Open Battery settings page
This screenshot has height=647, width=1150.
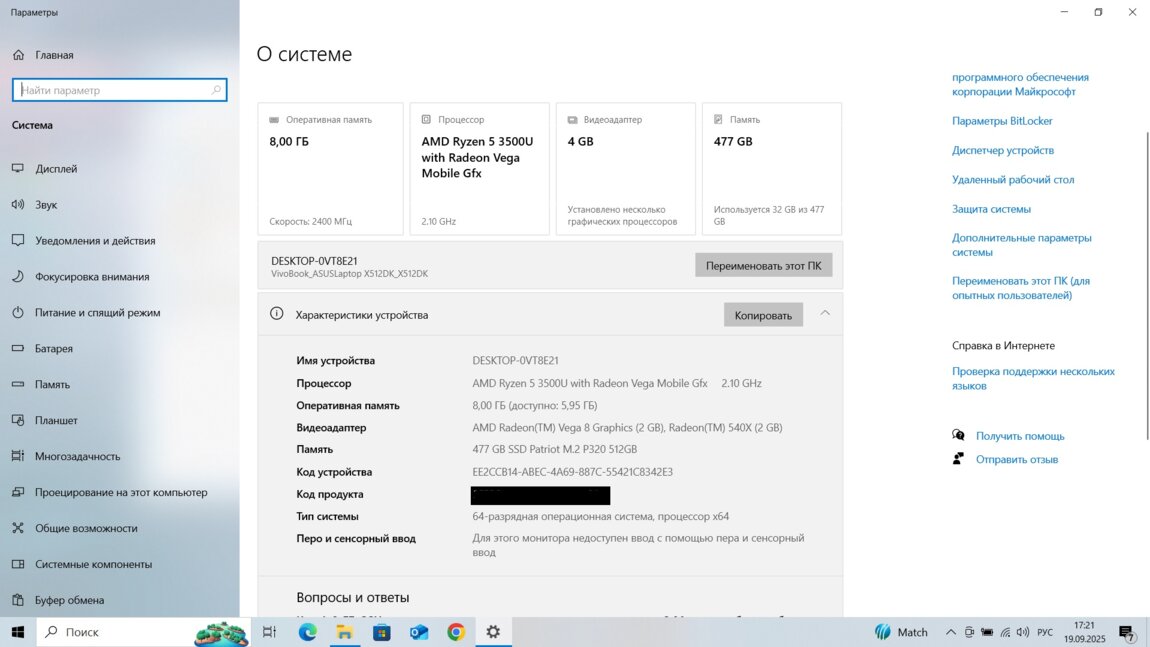pyautogui.click(x=54, y=349)
